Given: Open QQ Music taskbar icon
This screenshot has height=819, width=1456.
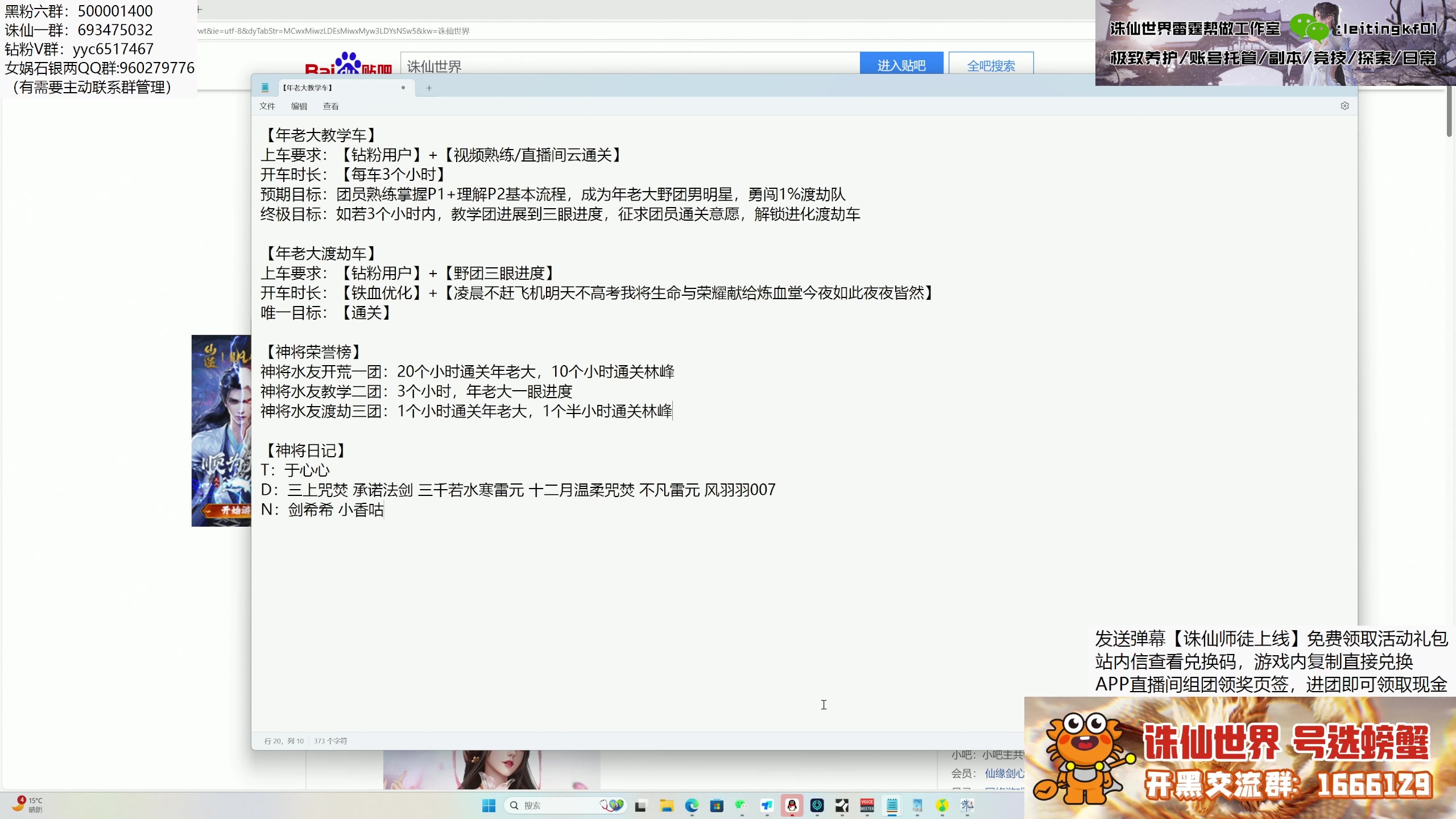Looking at the screenshot, I should pyautogui.click(x=942, y=805).
